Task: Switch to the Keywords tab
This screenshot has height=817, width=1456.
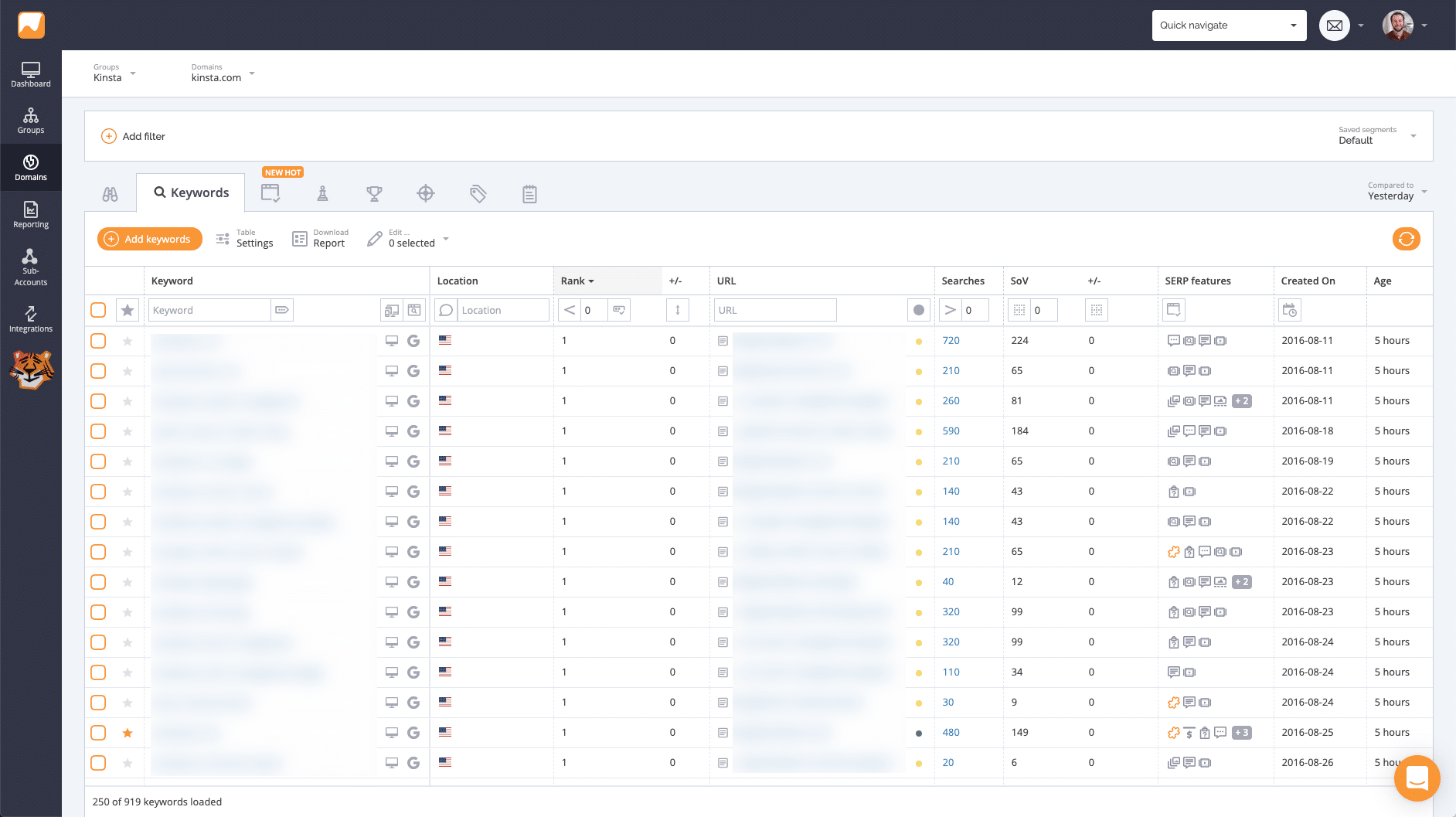Action: click(190, 192)
